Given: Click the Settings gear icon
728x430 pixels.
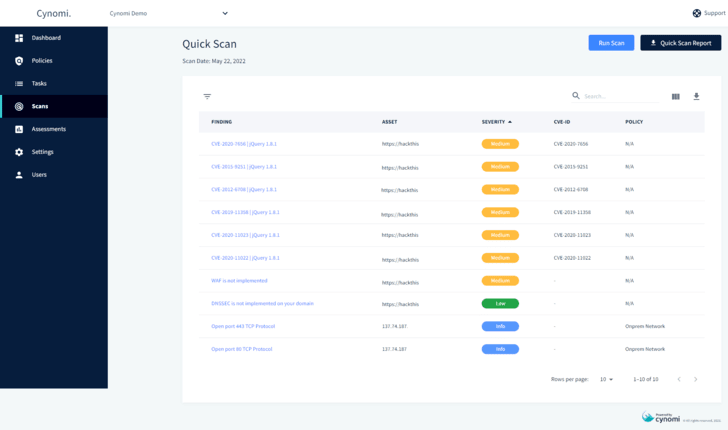Looking at the screenshot, I should 19,152.
